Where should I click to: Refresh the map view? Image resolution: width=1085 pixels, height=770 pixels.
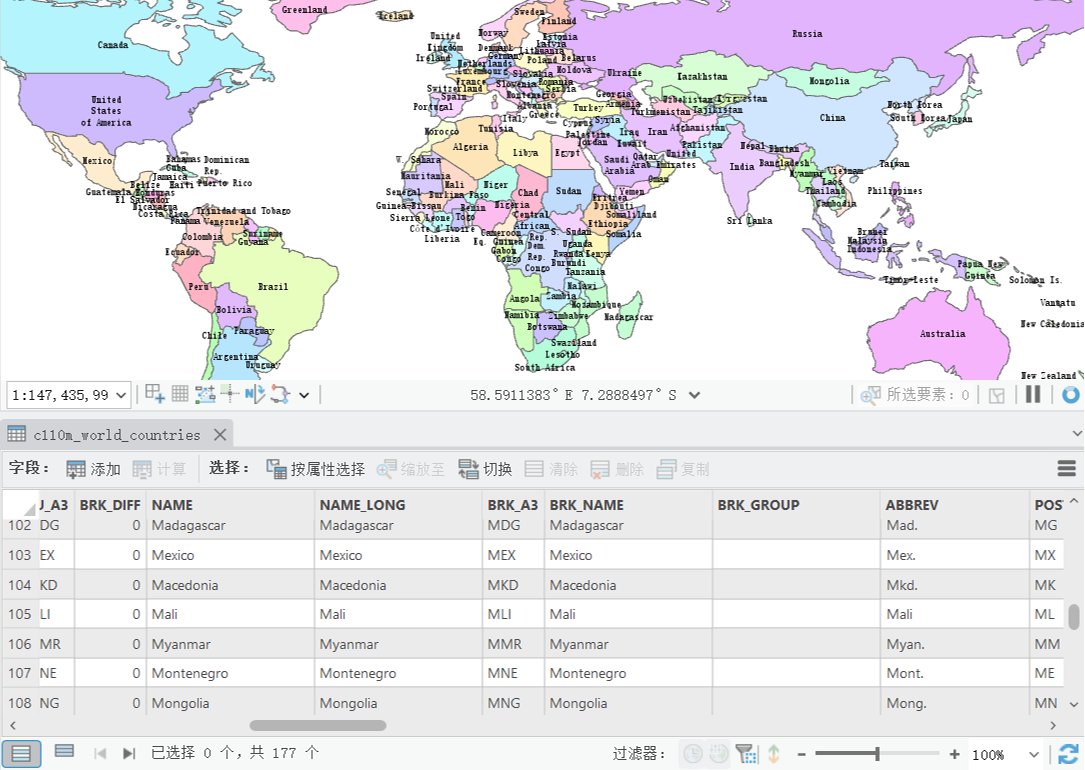pyautogui.click(x=1070, y=394)
